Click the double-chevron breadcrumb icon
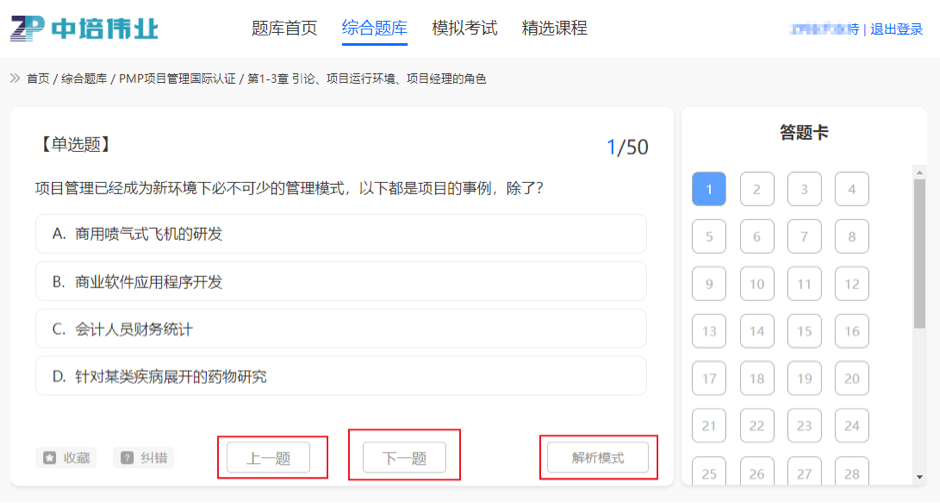This screenshot has width=940, height=503. (15, 78)
